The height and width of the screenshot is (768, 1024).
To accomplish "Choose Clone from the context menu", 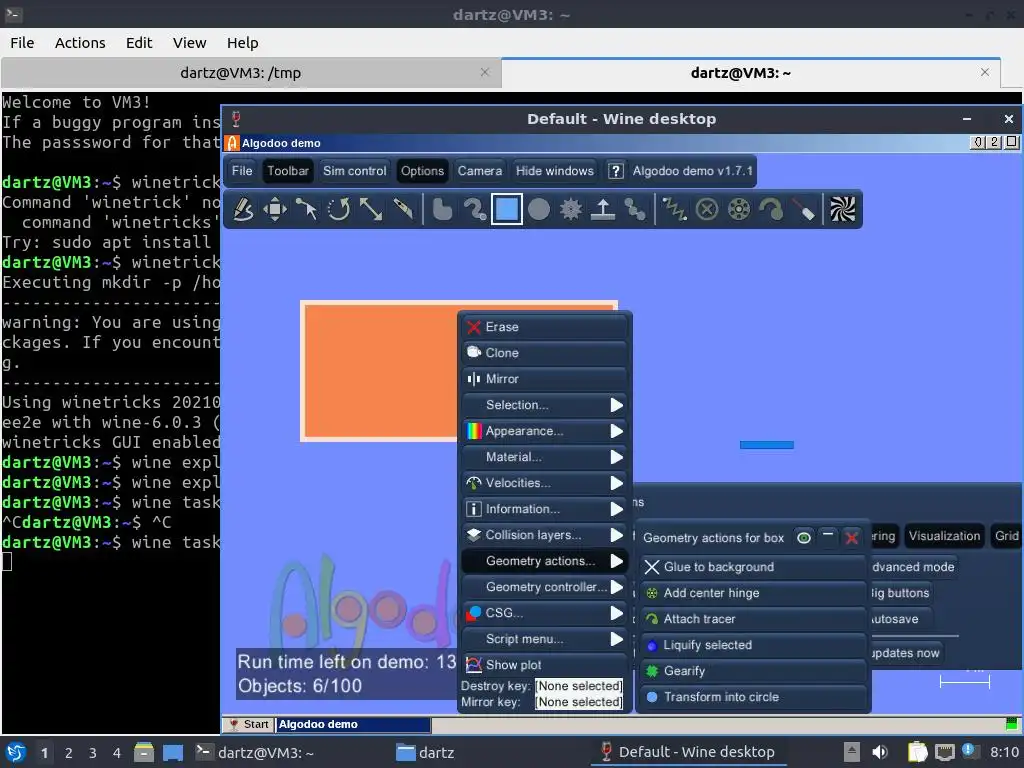I will click(545, 353).
